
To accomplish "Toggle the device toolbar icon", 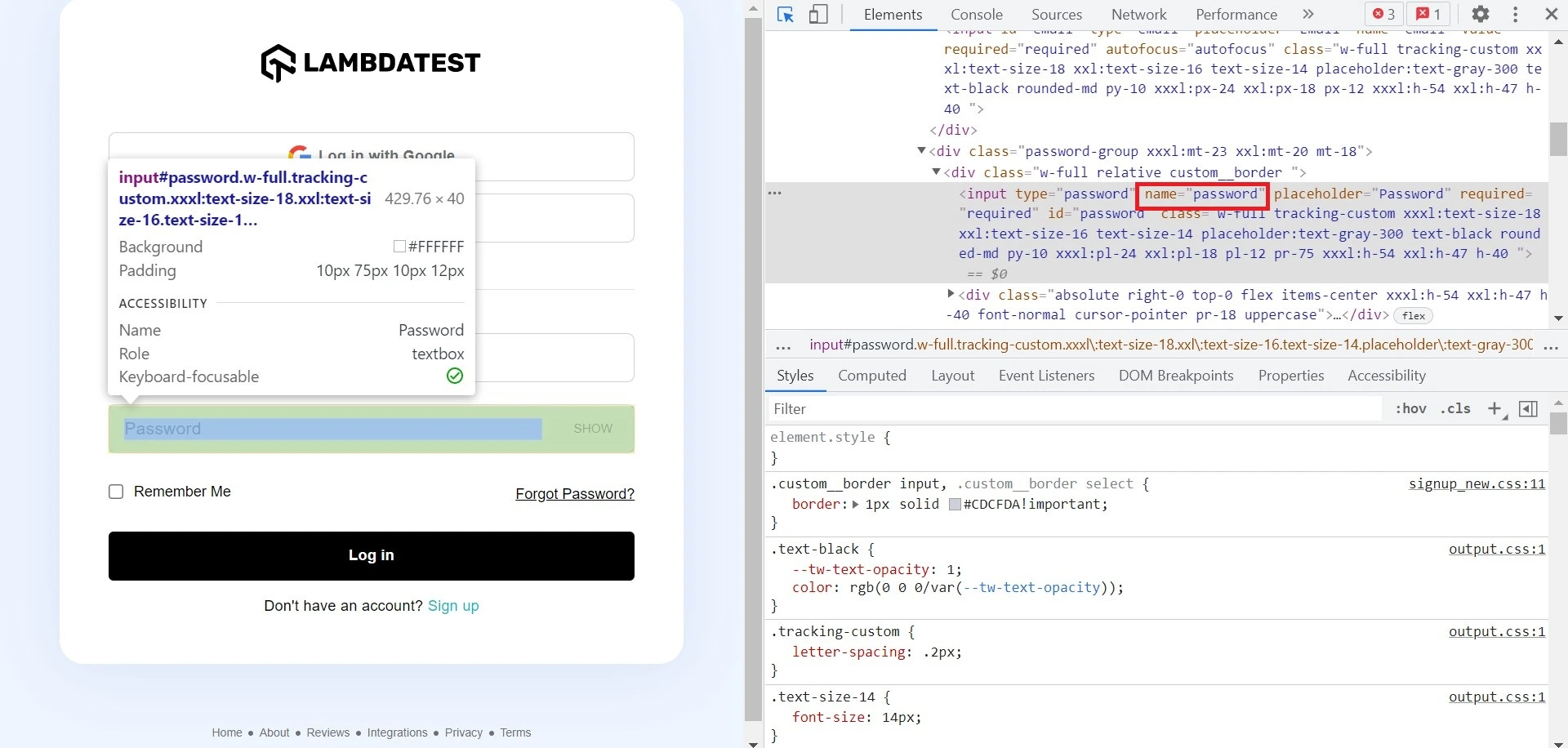I will point(817,15).
